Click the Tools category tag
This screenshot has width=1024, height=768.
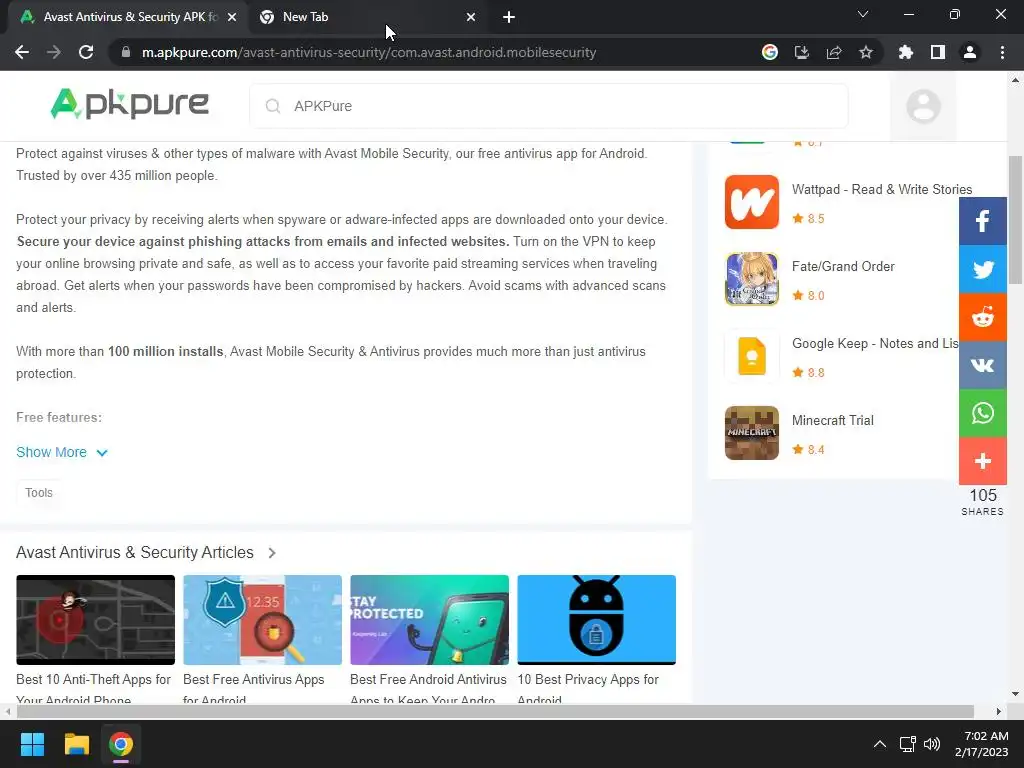tap(39, 493)
